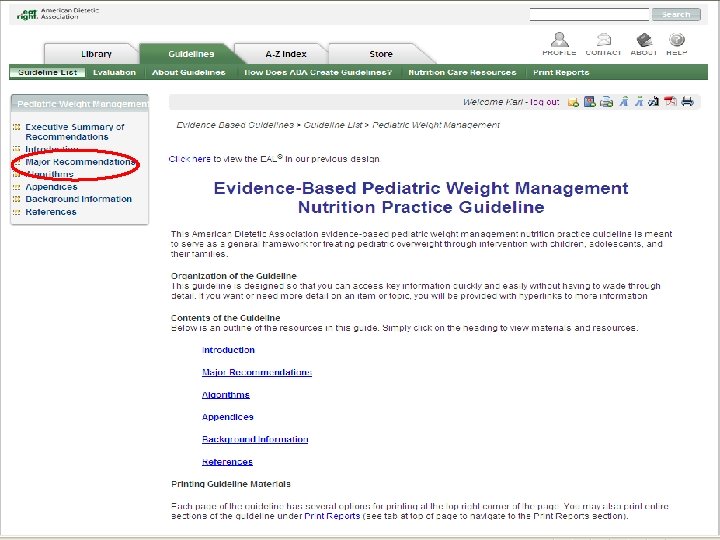720x540 pixels.
Task: Click the blue add-bookmark icon
Action: [590, 101]
